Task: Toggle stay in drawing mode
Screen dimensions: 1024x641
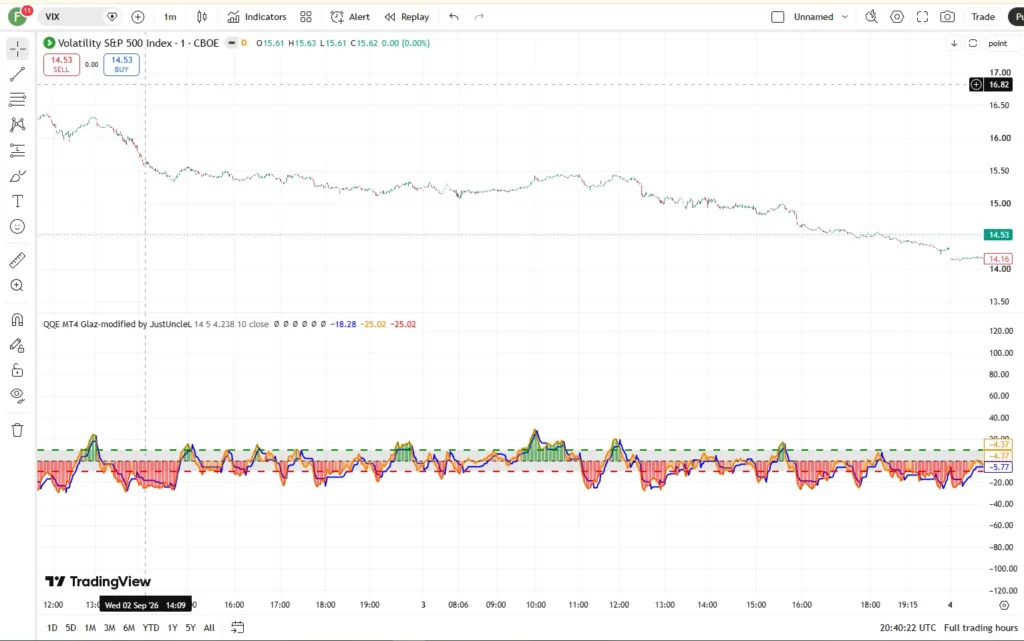Action: [x=18, y=345]
